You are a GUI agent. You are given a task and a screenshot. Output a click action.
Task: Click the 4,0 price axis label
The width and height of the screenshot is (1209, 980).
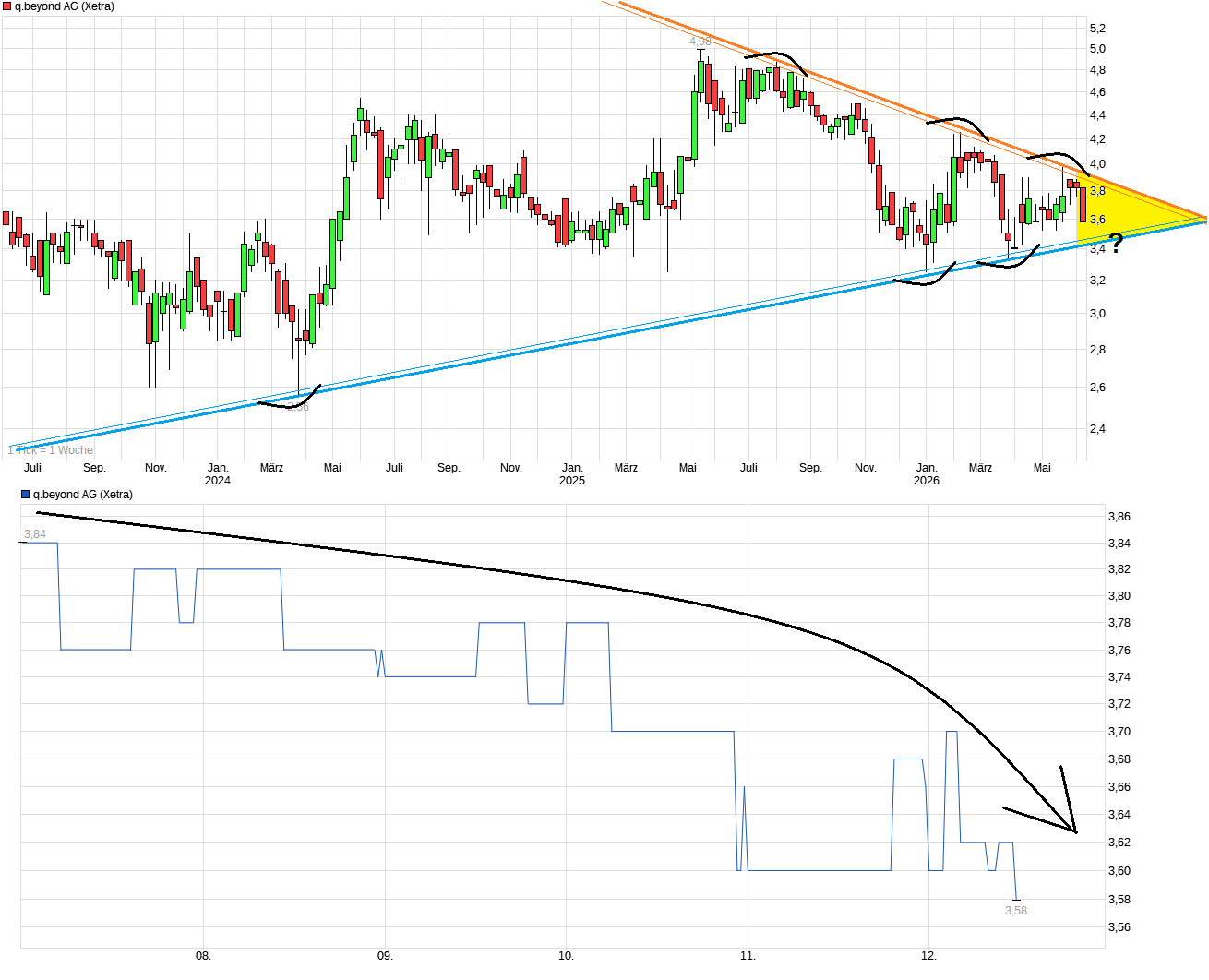tap(1097, 164)
